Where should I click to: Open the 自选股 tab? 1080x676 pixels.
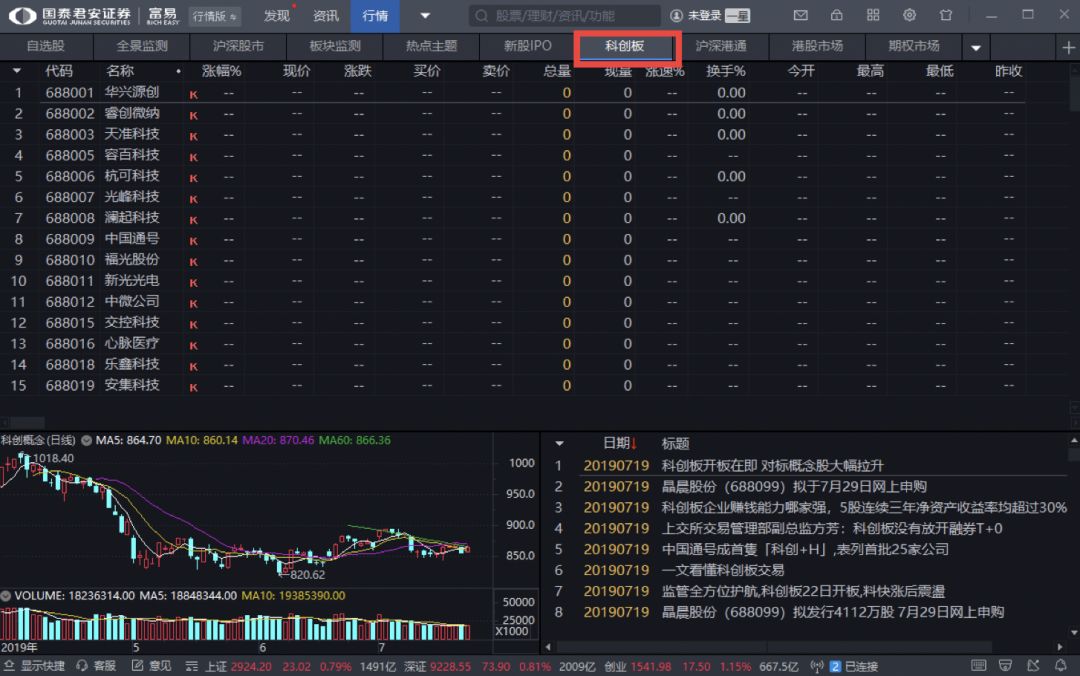(45, 46)
